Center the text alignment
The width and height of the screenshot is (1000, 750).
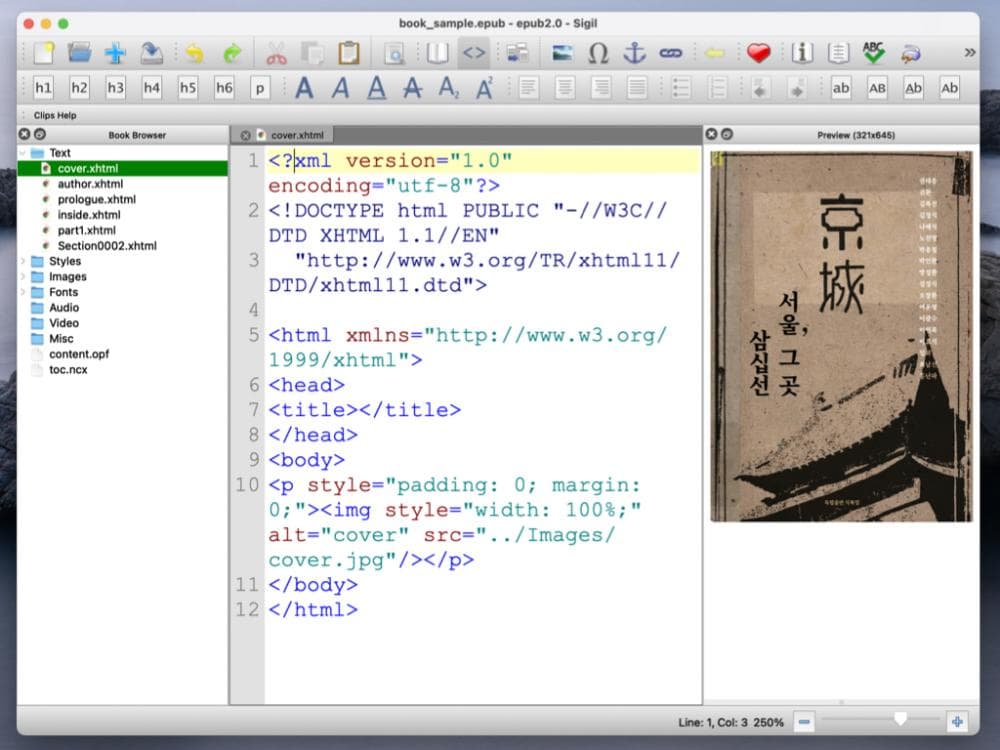(x=565, y=88)
